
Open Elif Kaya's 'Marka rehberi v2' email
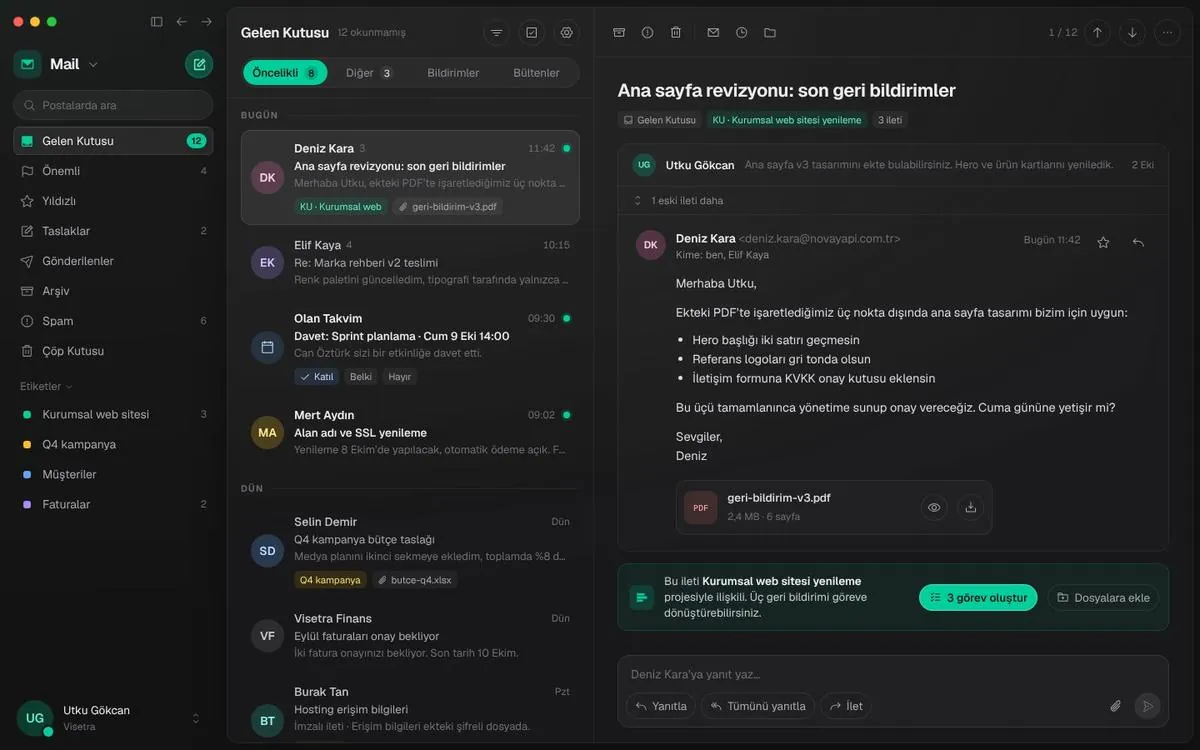pyautogui.click(x=410, y=263)
